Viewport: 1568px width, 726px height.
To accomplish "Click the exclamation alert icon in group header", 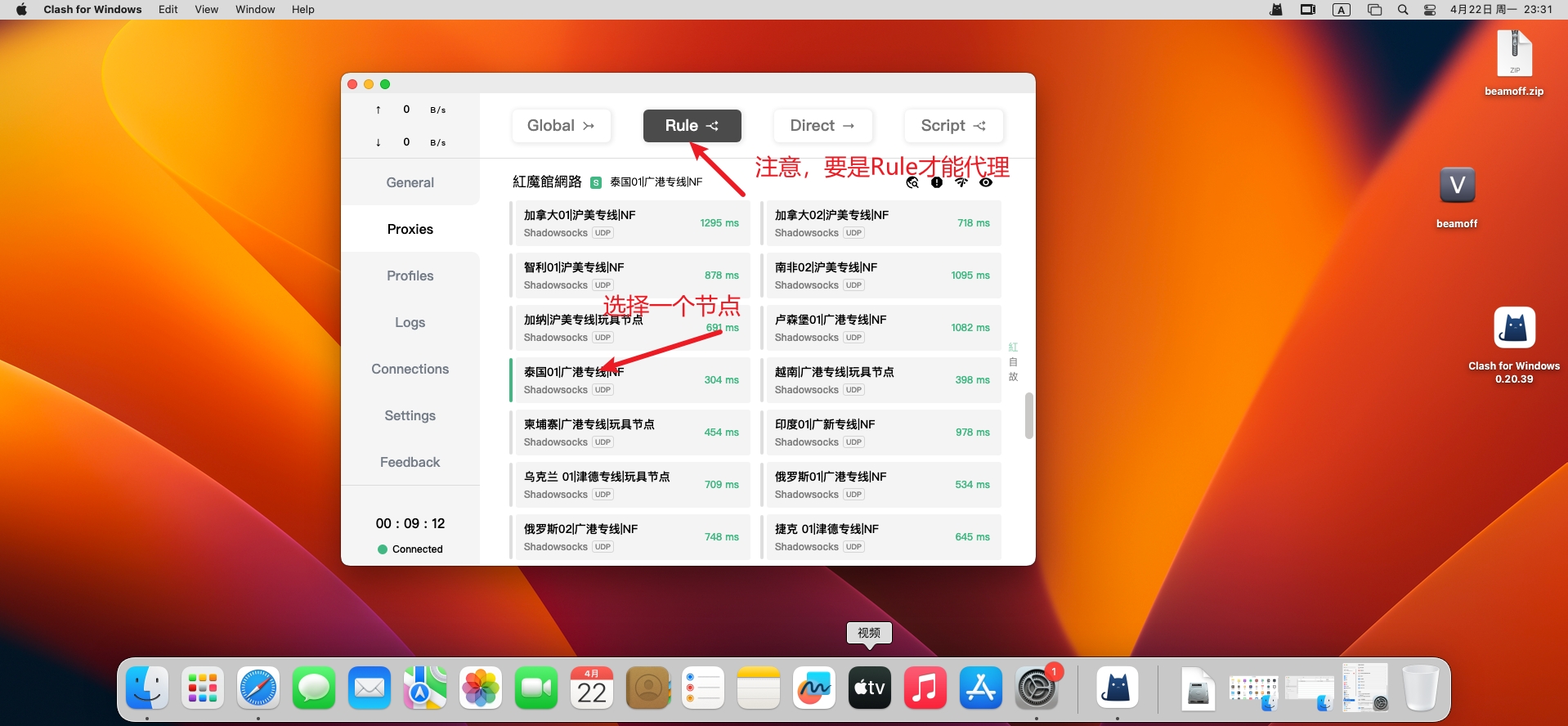I will click(937, 182).
